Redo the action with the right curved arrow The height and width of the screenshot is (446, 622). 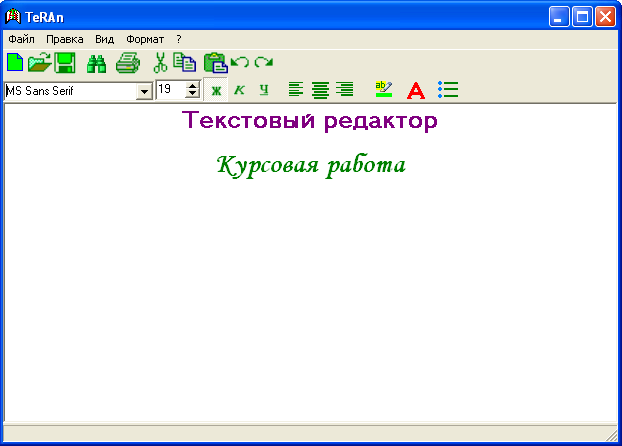coord(264,62)
